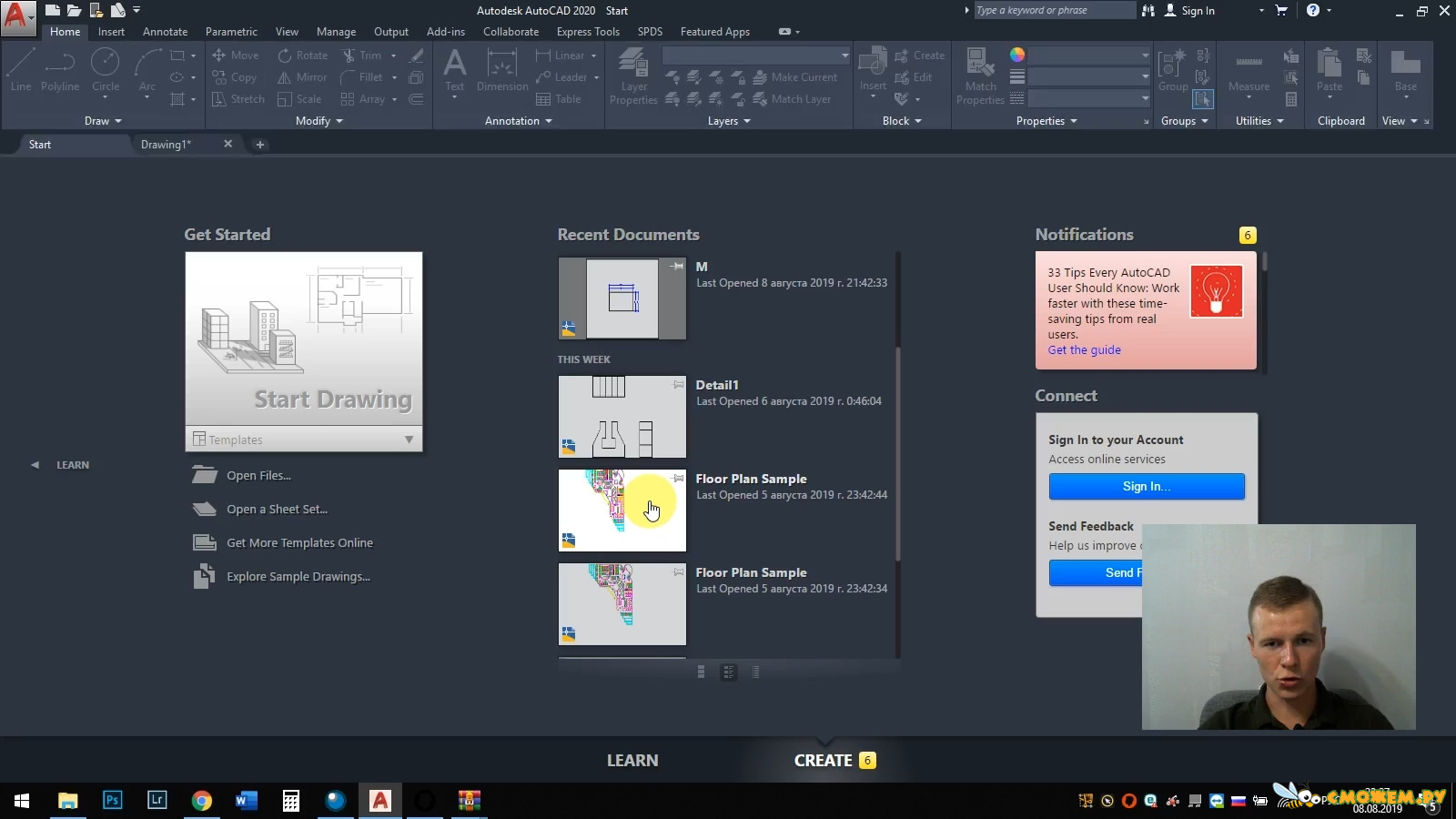This screenshot has width=1456, height=819.
Task: Select the Text annotation tool
Action: point(454,71)
